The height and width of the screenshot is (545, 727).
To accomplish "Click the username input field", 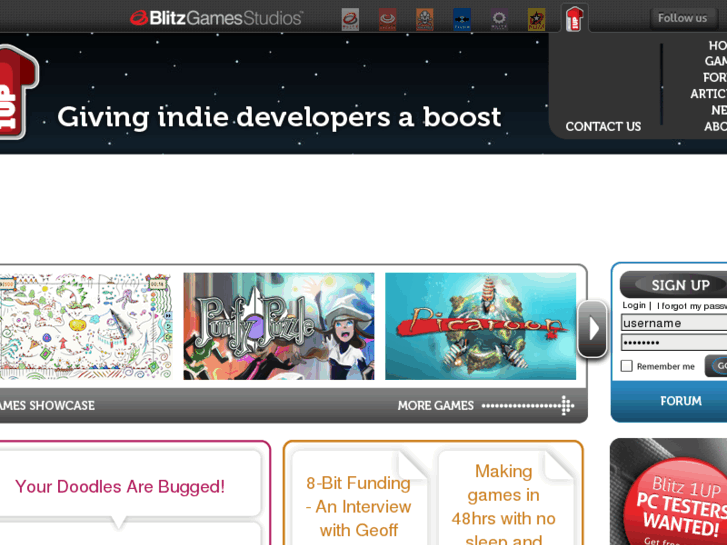I will [674, 323].
